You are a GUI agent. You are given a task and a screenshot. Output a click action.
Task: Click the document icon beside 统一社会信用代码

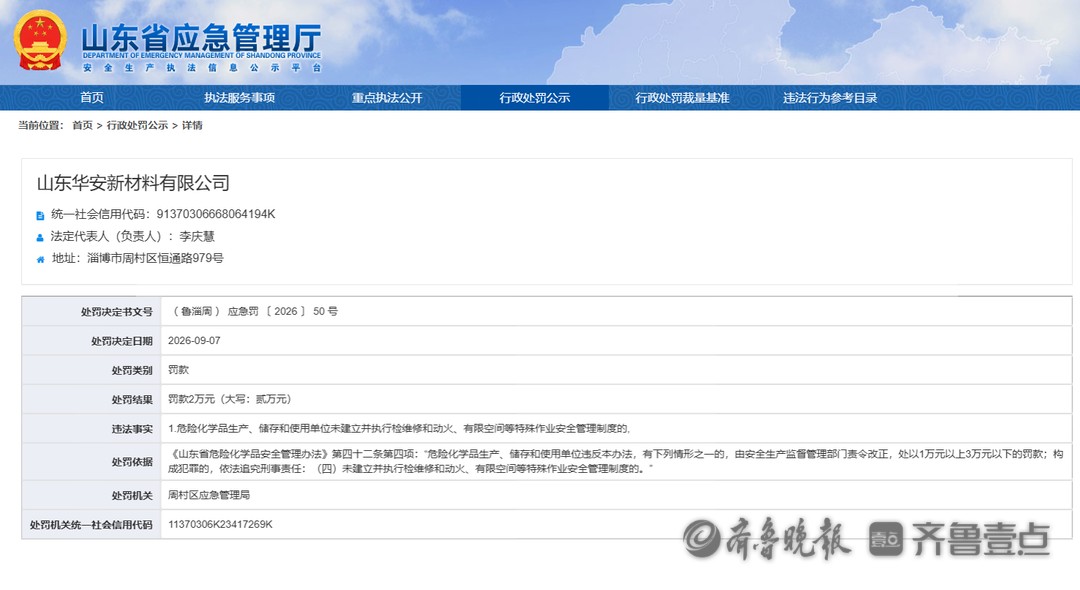click(x=40, y=215)
